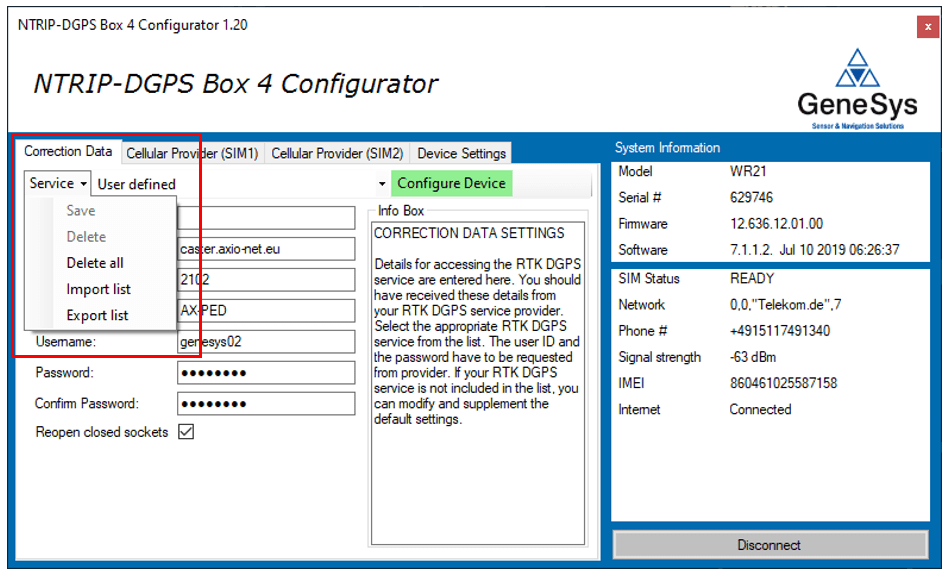Click the Info Box group title
This screenshot has height=575, width=949.
pos(401,211)
